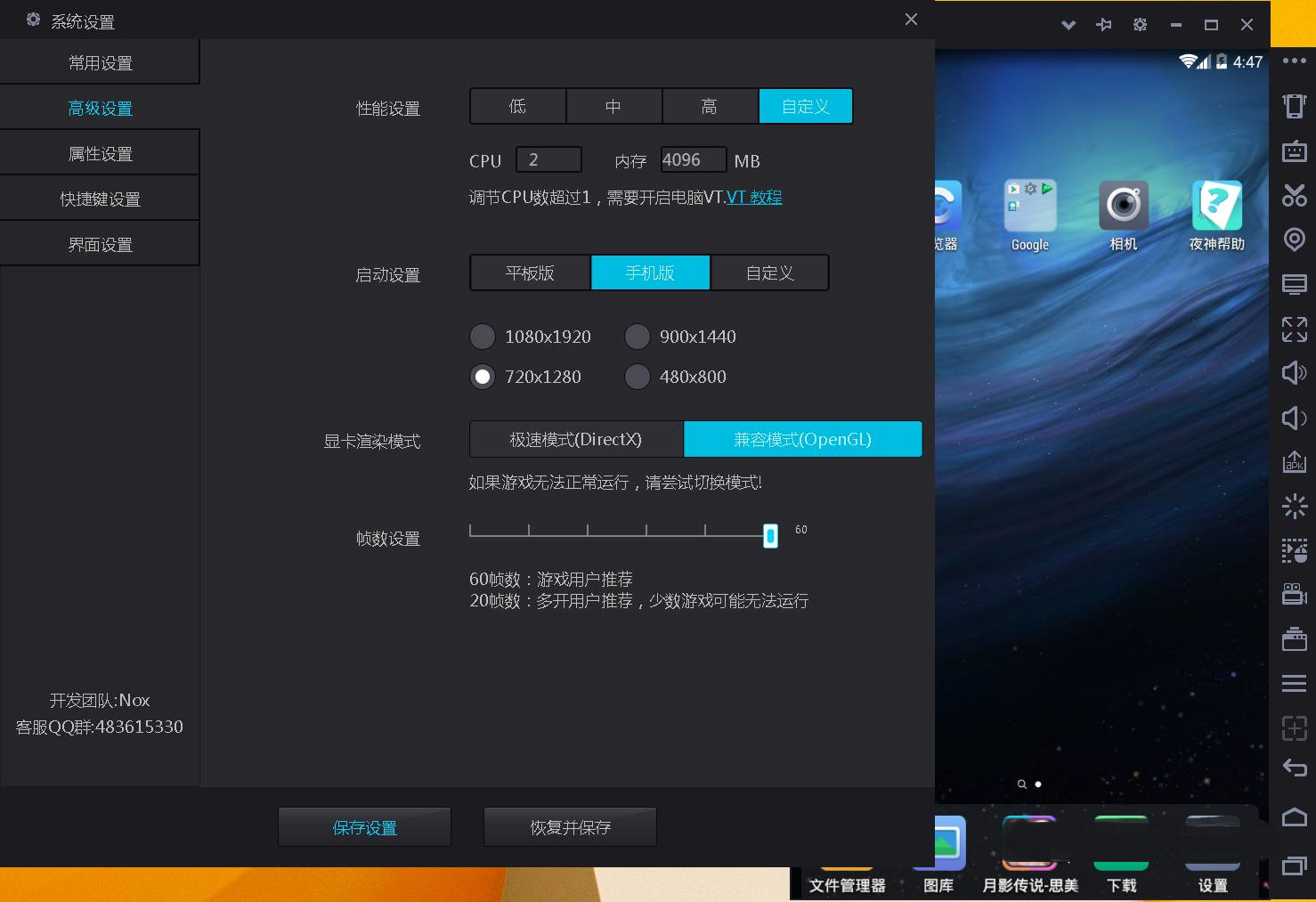Click the my computer/screen icon in sidebar
The width and height of the screenshot is (1316, 902).
[x=1294, y=284]
